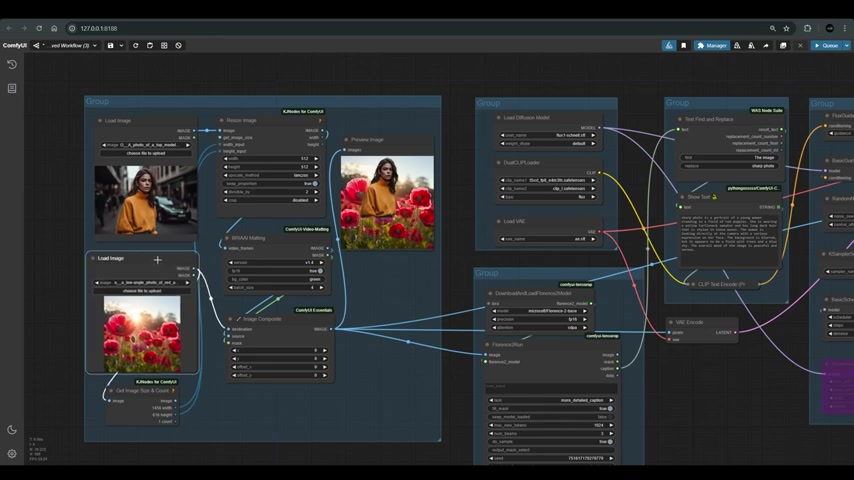The height and width of the screenshot is (480, 854).
Task: Click the height value field in Resize Image
Action: click(270, 167)
